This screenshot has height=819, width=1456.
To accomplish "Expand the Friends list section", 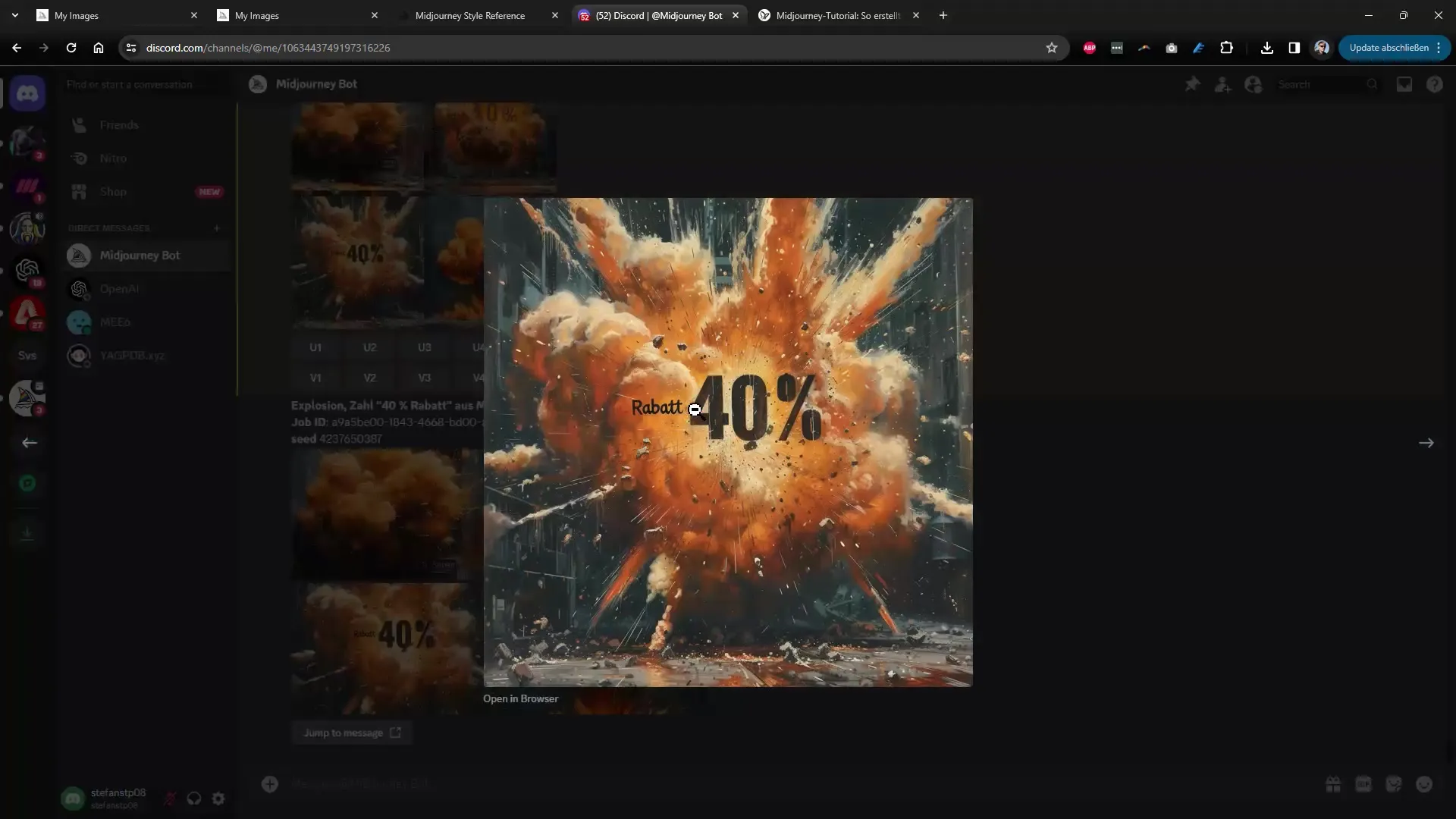I will (x=118, y=124).
